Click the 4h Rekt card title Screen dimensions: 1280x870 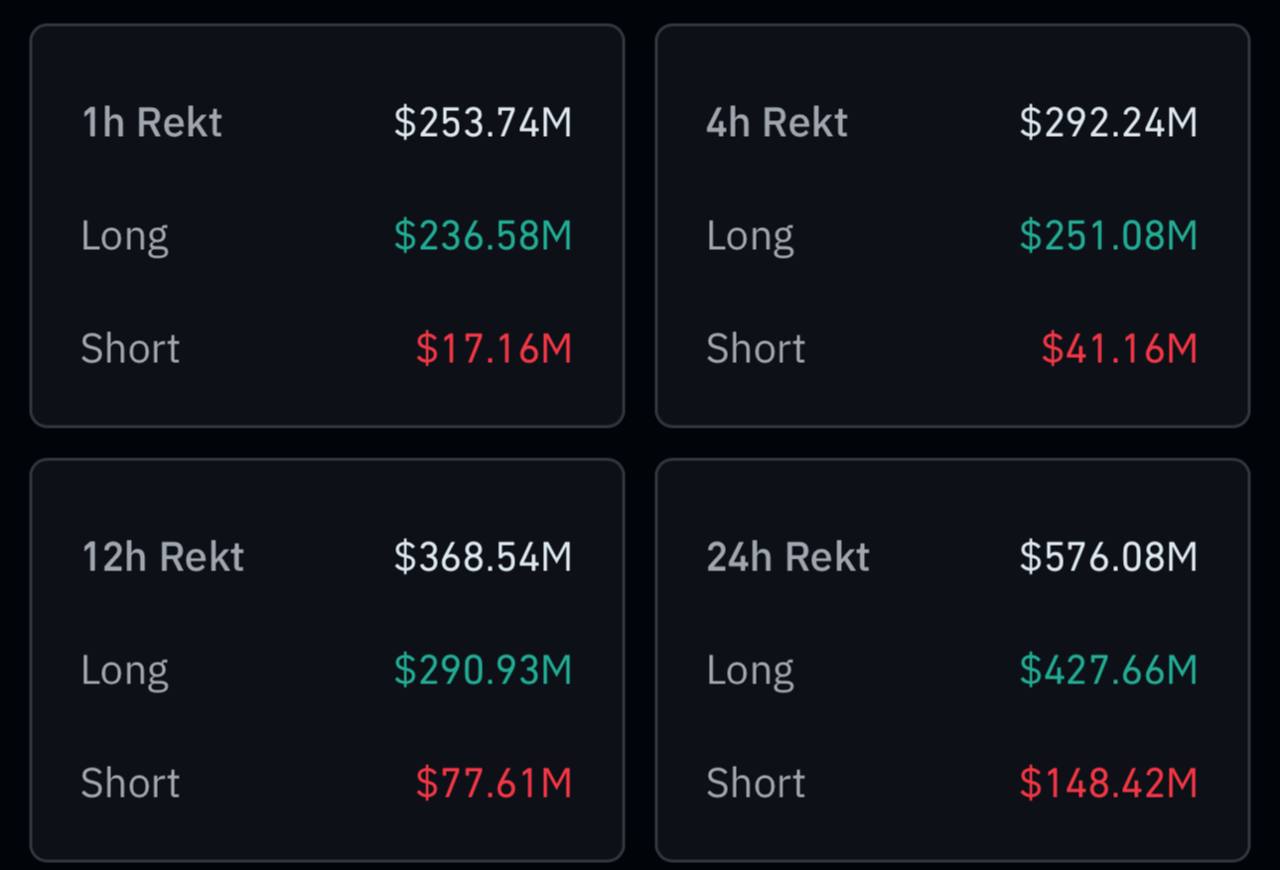click(x=777, y=123)
